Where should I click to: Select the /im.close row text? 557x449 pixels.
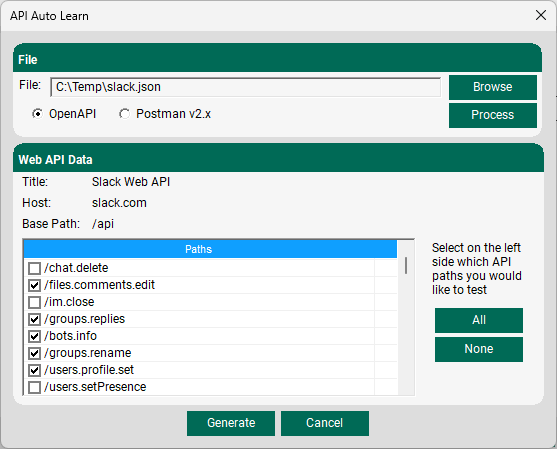coord(69,302)
